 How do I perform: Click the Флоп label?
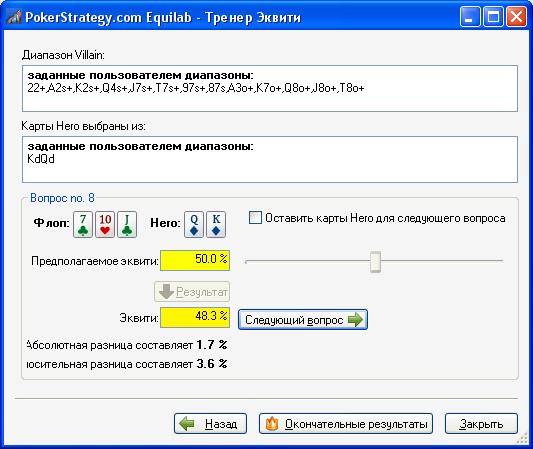(x=51, y=223)
